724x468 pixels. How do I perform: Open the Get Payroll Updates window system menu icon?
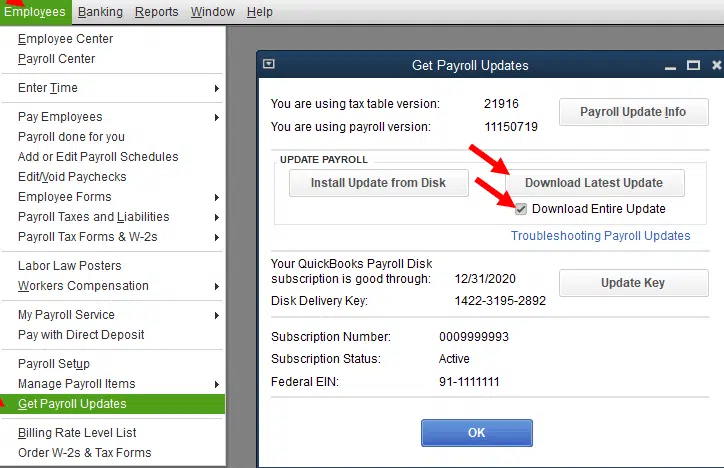click(269, 64)
